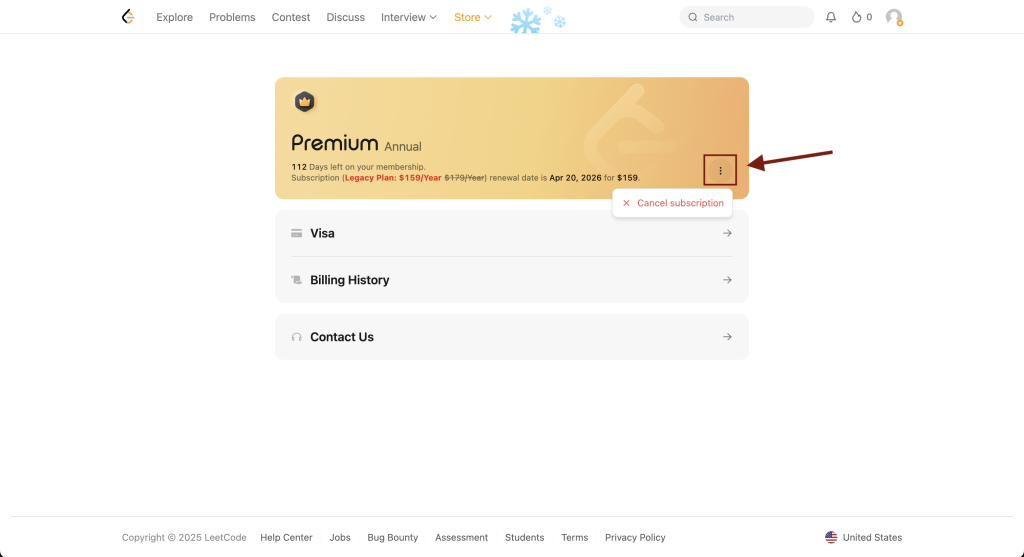Click the United States flag icon
Screen dimensions: 1024x557
(x=831, y=537)
